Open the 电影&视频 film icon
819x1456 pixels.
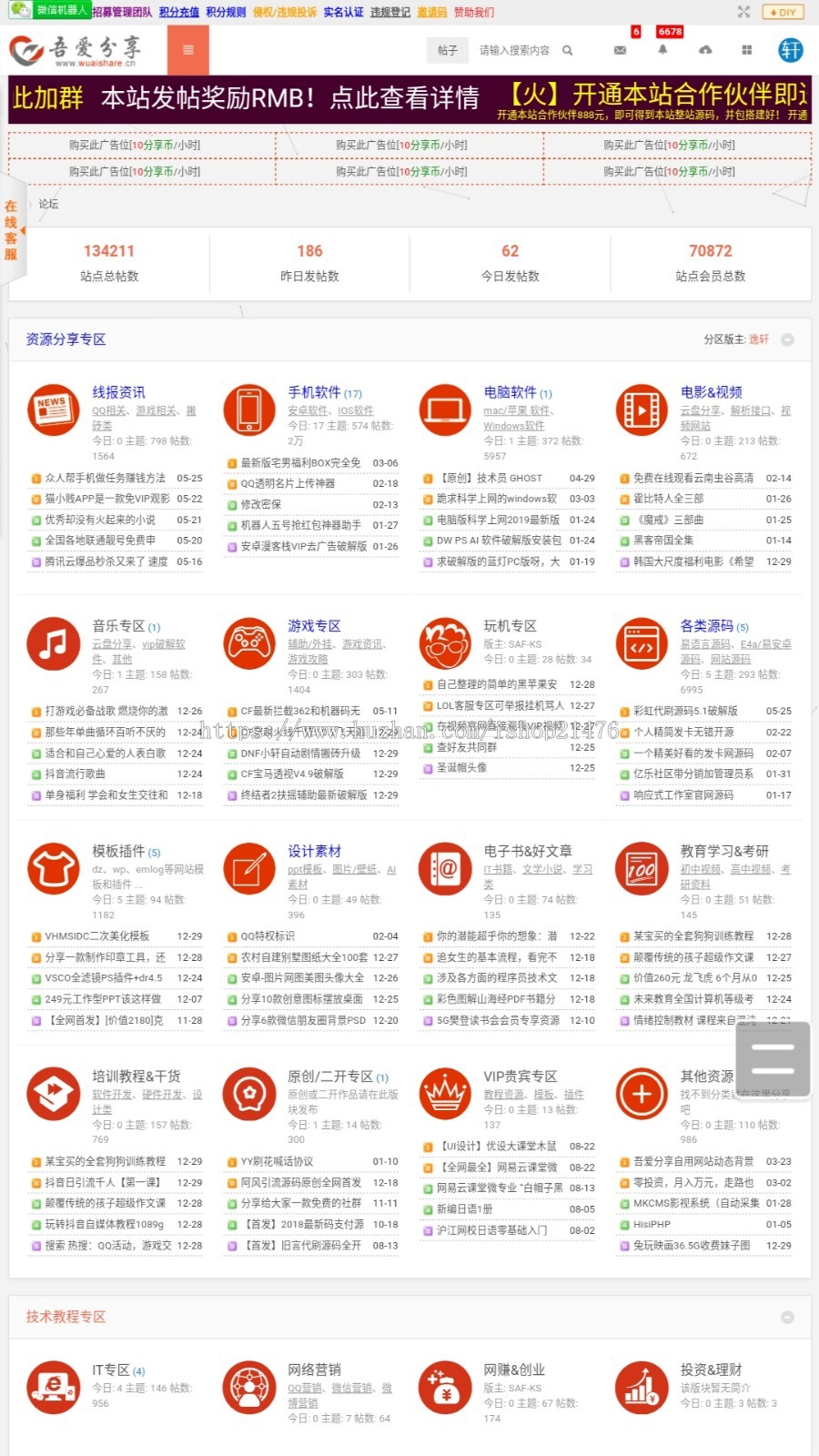[642, 410]
